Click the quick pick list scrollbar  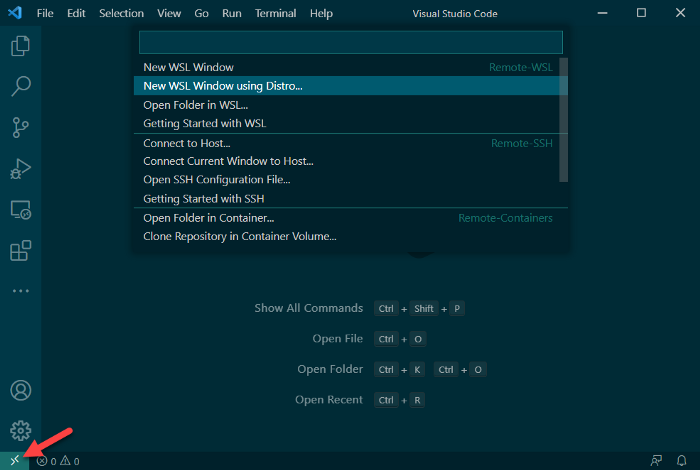click(x=563, y=120)
